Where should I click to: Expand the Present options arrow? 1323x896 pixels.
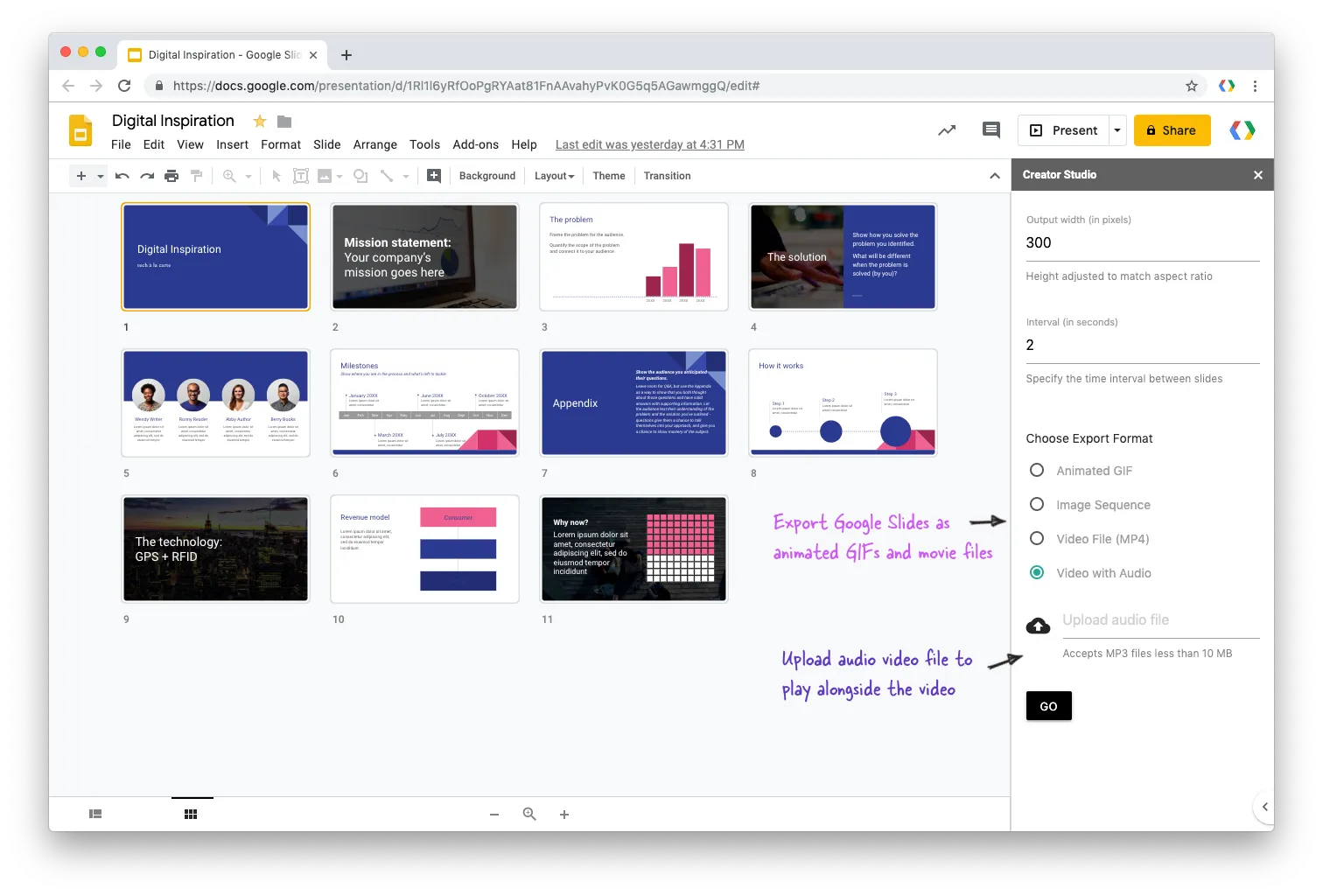tap(1116, 129)
